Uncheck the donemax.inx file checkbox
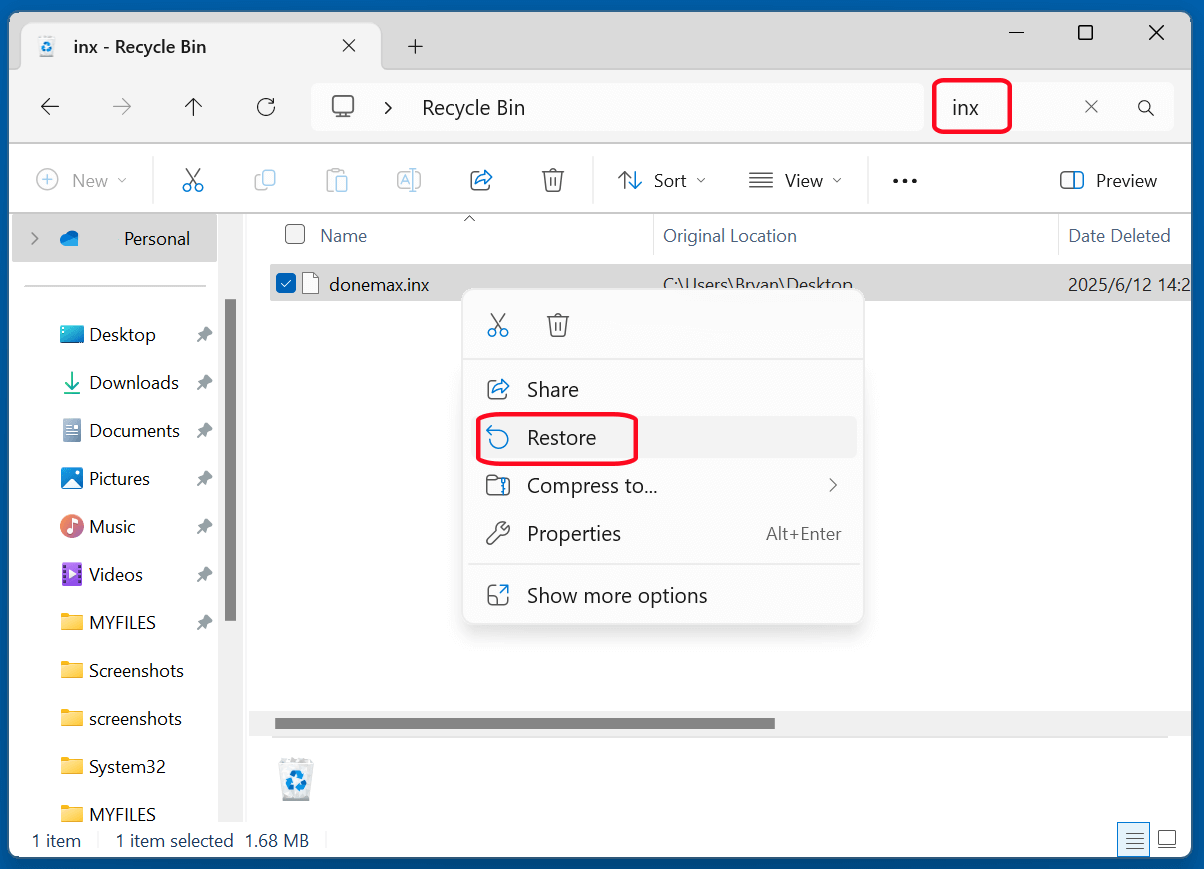This screenshot has width=1204, height=869. click(286, 283)
